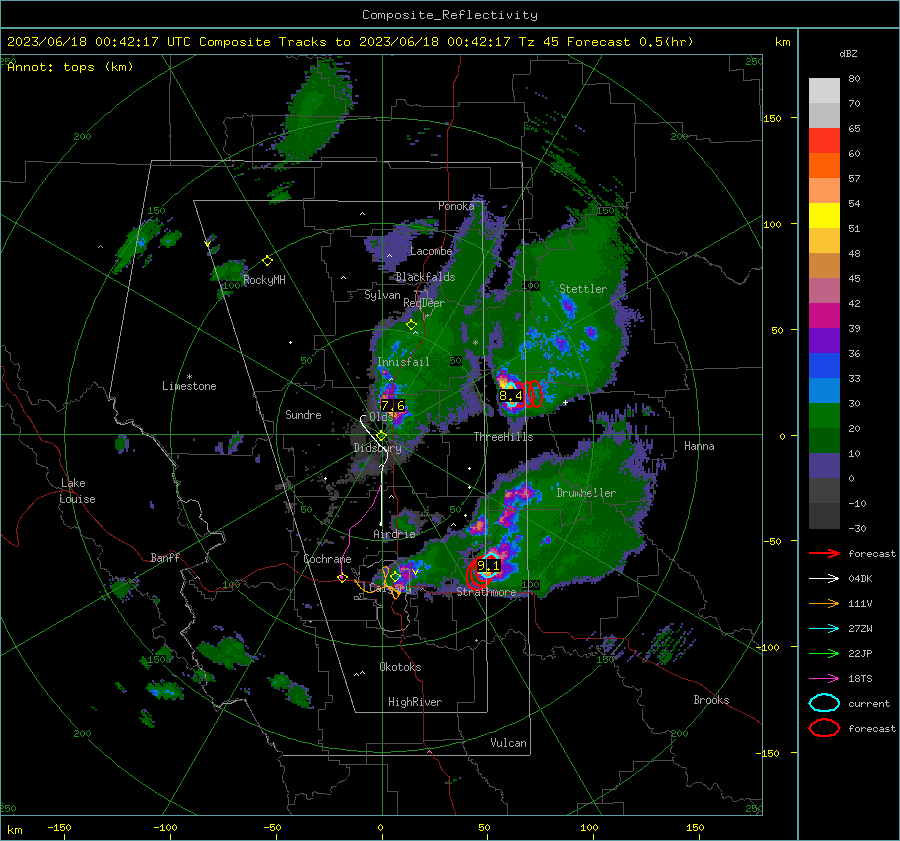The height and width of the screenshot is (841, 900).
Task: Click the km unit label at top right
Action: tap(782, 42)
